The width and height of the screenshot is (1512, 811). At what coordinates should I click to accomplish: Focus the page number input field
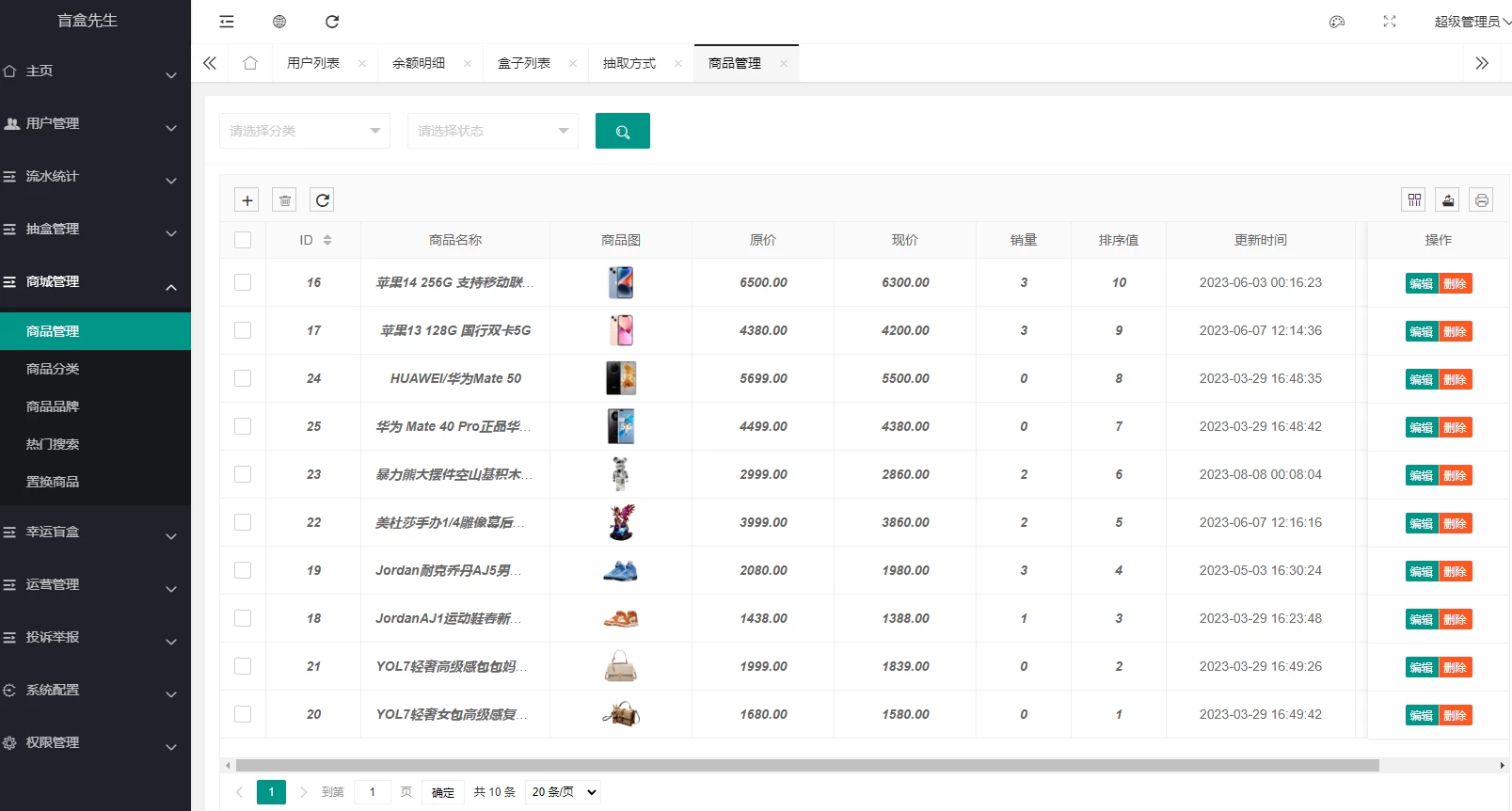pyautogui.click(x=373, y=792)
